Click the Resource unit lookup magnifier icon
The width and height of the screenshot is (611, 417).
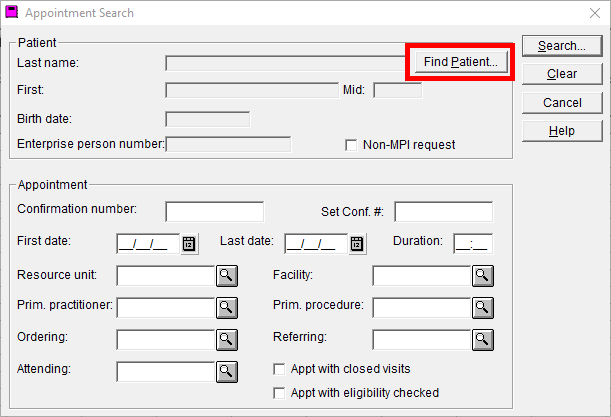[x=226, y=276]
